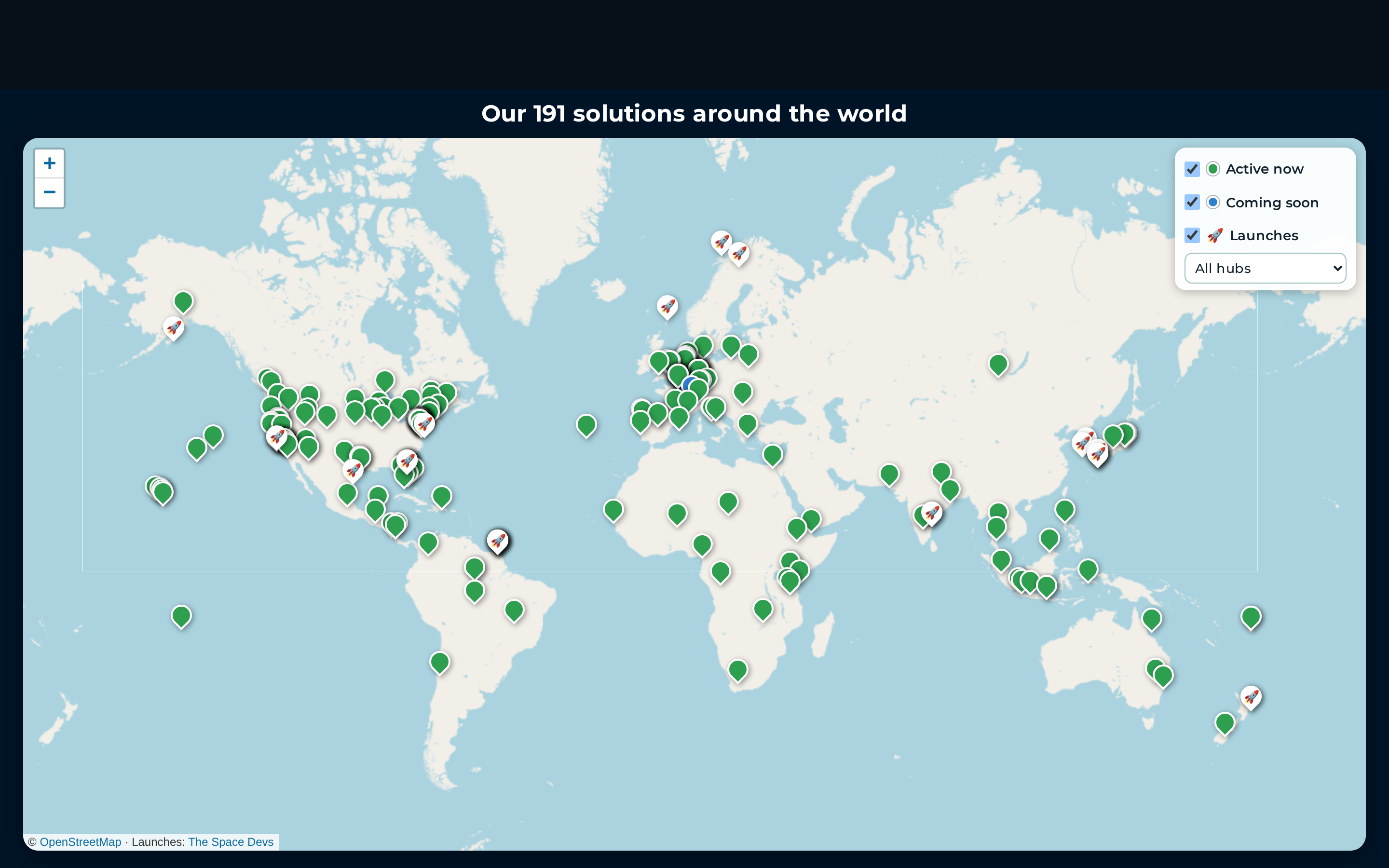This screenshot has width=1389, height=868.
Task: Click the green marker in Alaska
Action: click(183, 302)
